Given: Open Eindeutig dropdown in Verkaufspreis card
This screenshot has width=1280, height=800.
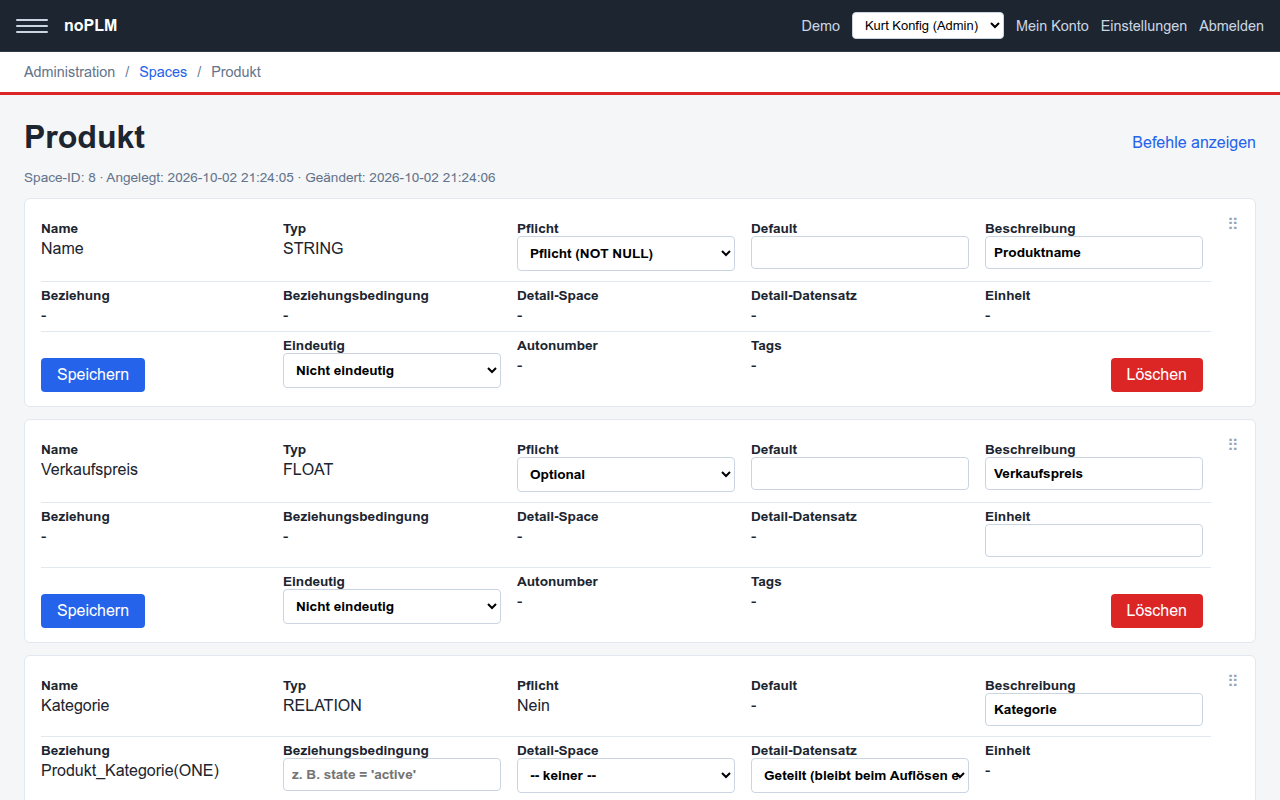Looking at the screenshot, I should [392, 606].
